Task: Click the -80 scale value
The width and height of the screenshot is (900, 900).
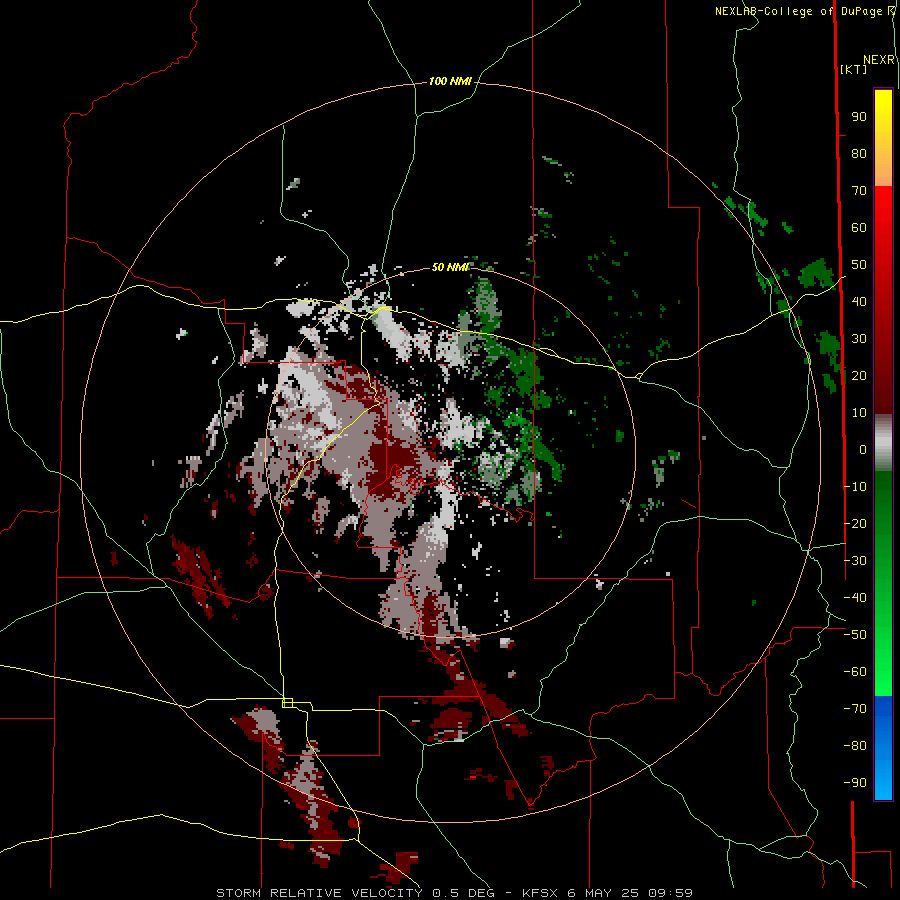Action: (x=855, y=746)
